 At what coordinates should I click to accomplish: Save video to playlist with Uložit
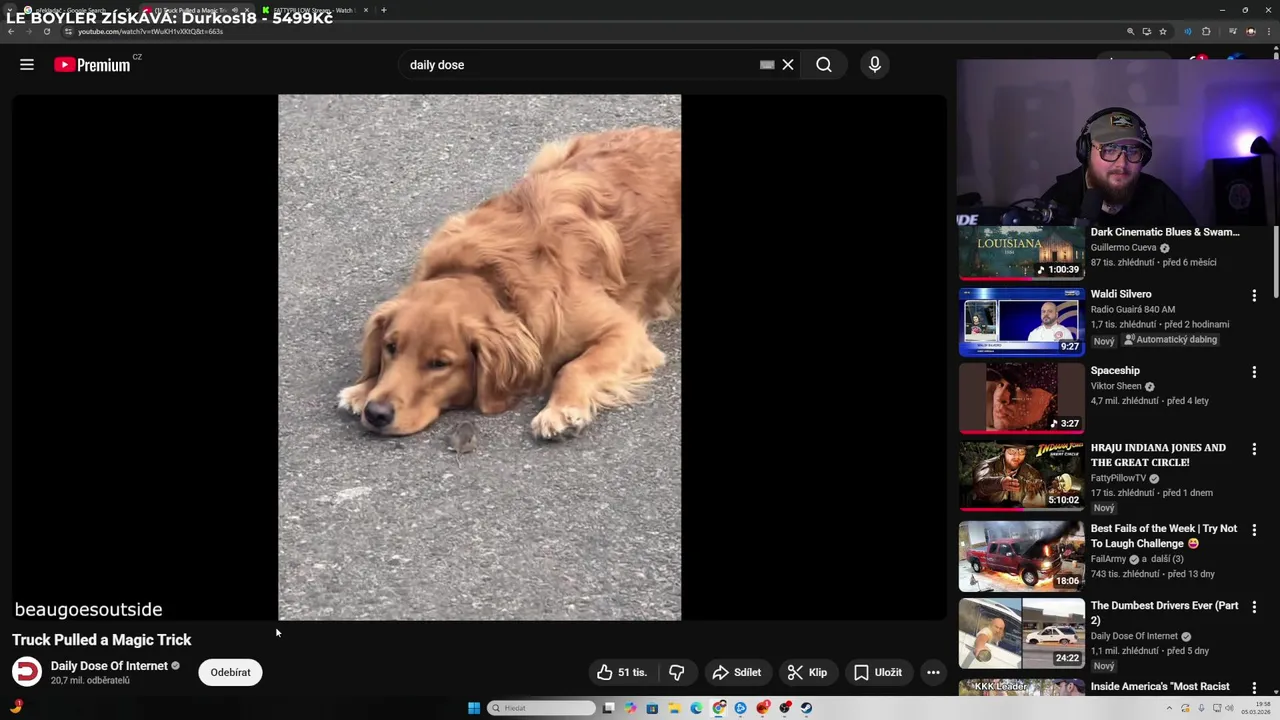pos(878,673)
